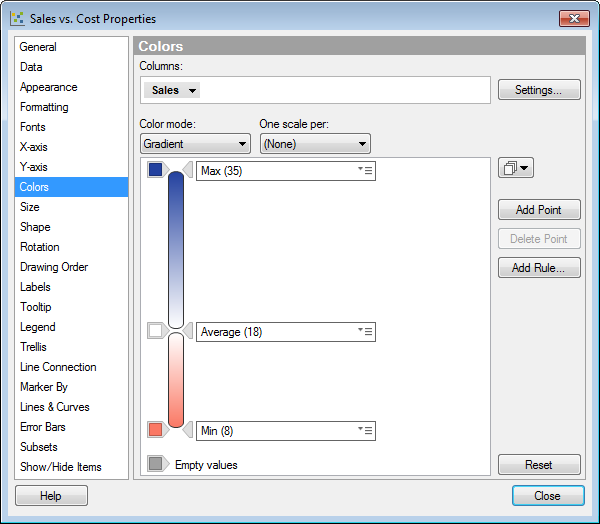Select the Colors page entry
The height and width of the screenshot is (524, 600).
72,187
